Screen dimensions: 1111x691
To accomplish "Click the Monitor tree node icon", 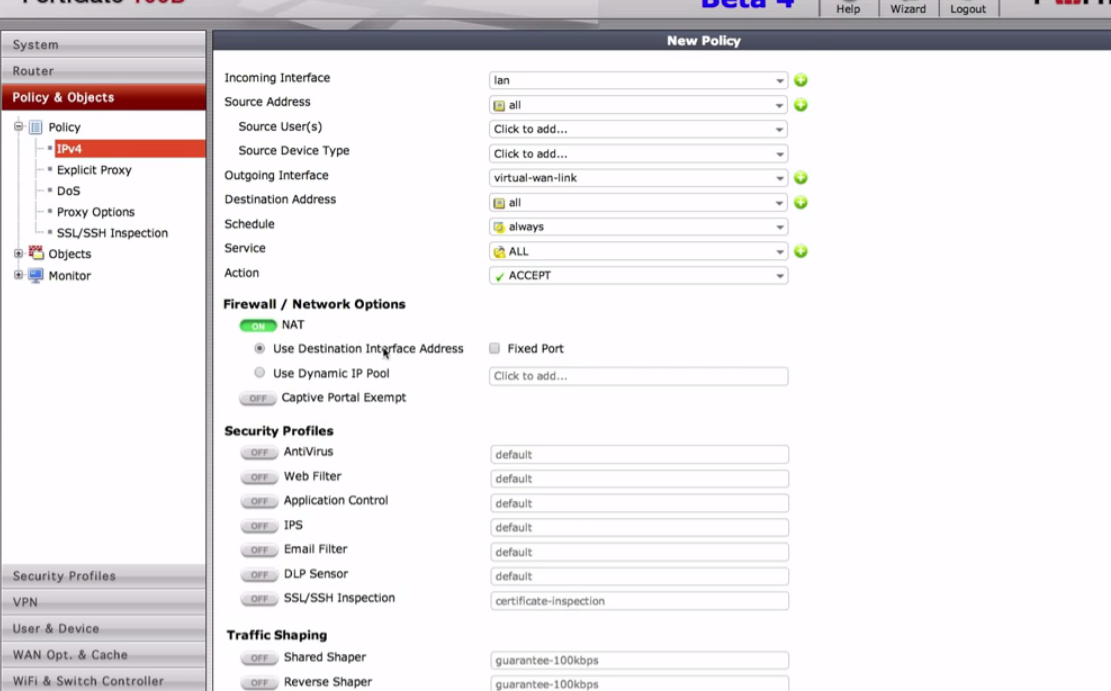I will (x=35, y=275).
